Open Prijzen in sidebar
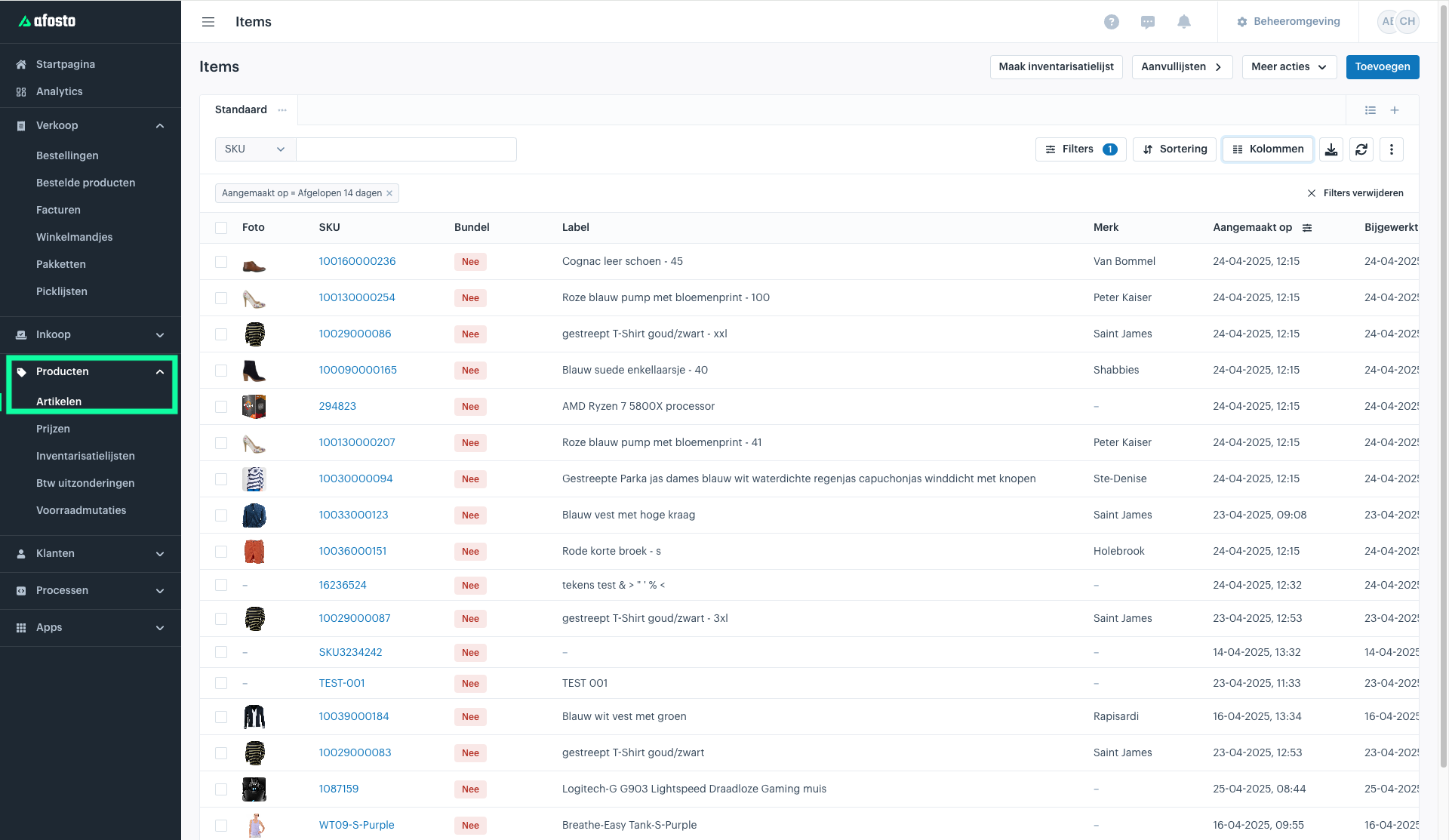The height and width of the screenshot is (840, 1449). click(x=53, y=429)
